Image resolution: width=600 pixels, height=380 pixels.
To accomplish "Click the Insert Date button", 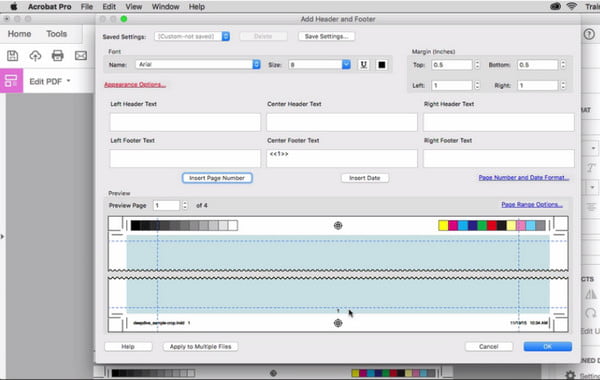I will point(365,178).
